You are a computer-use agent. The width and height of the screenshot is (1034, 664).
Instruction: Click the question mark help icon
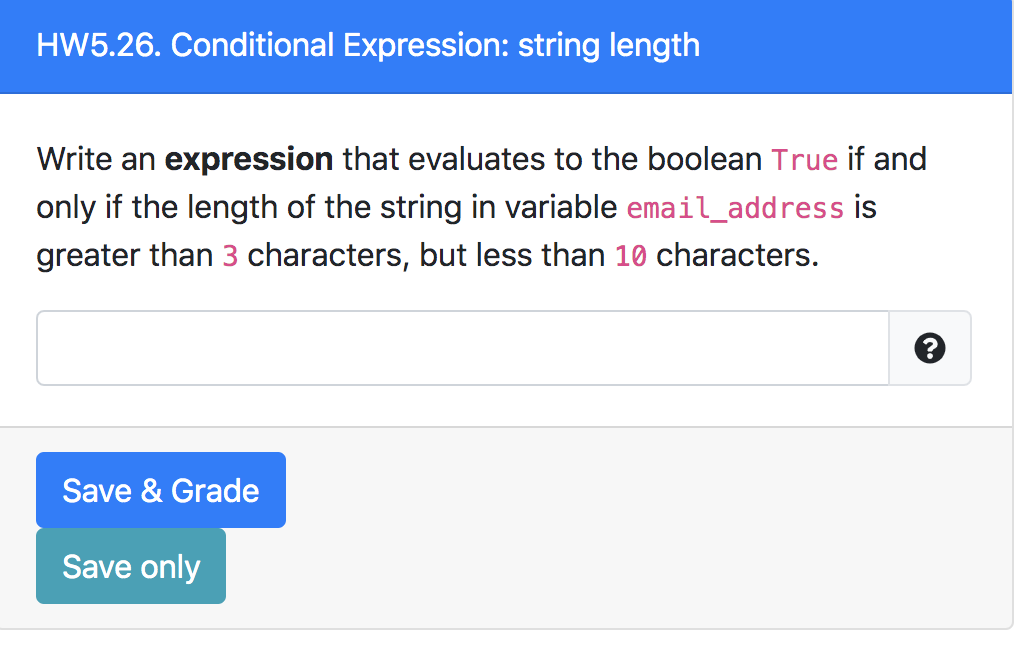click(930, 348)
